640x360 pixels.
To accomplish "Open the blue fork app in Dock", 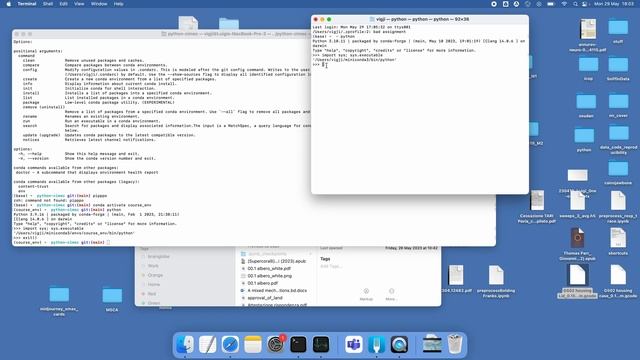I will click(x=376, y=344).
